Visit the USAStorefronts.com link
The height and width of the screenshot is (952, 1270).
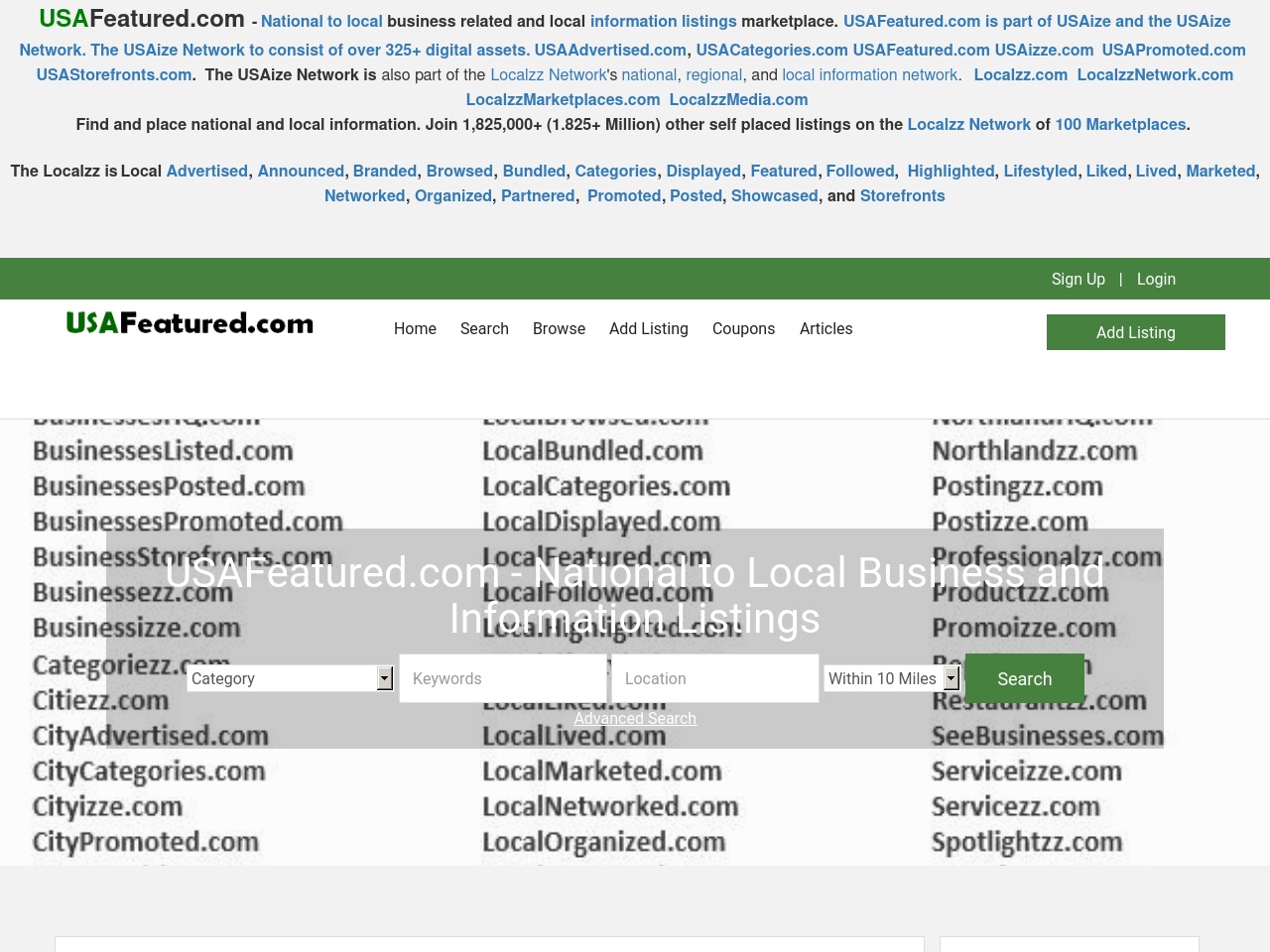click(x=114, y=74)
